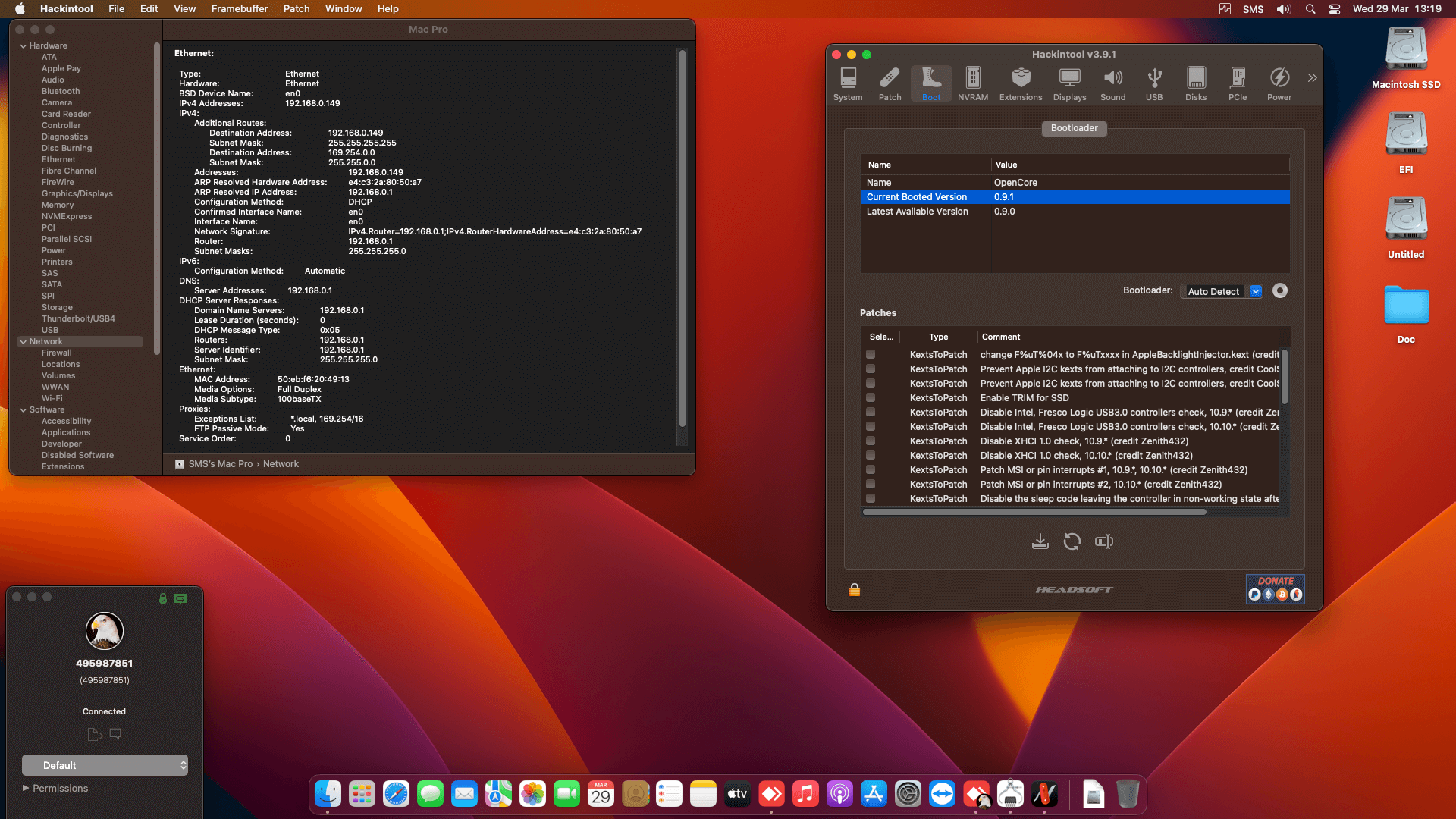Move the patches table horizontal scrollbar
This screenshot has height=819, width=1456.
[1034, 512]
